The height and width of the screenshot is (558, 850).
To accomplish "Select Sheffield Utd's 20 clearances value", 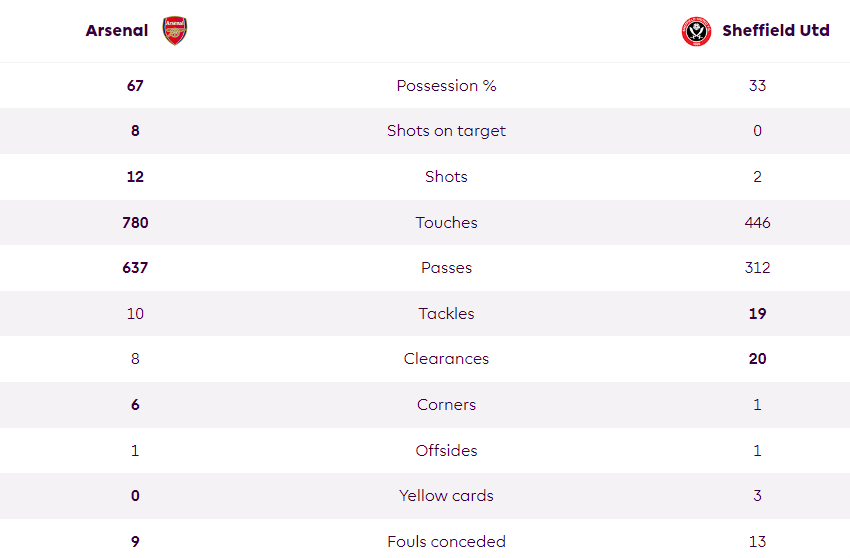I will pos(757,358).
